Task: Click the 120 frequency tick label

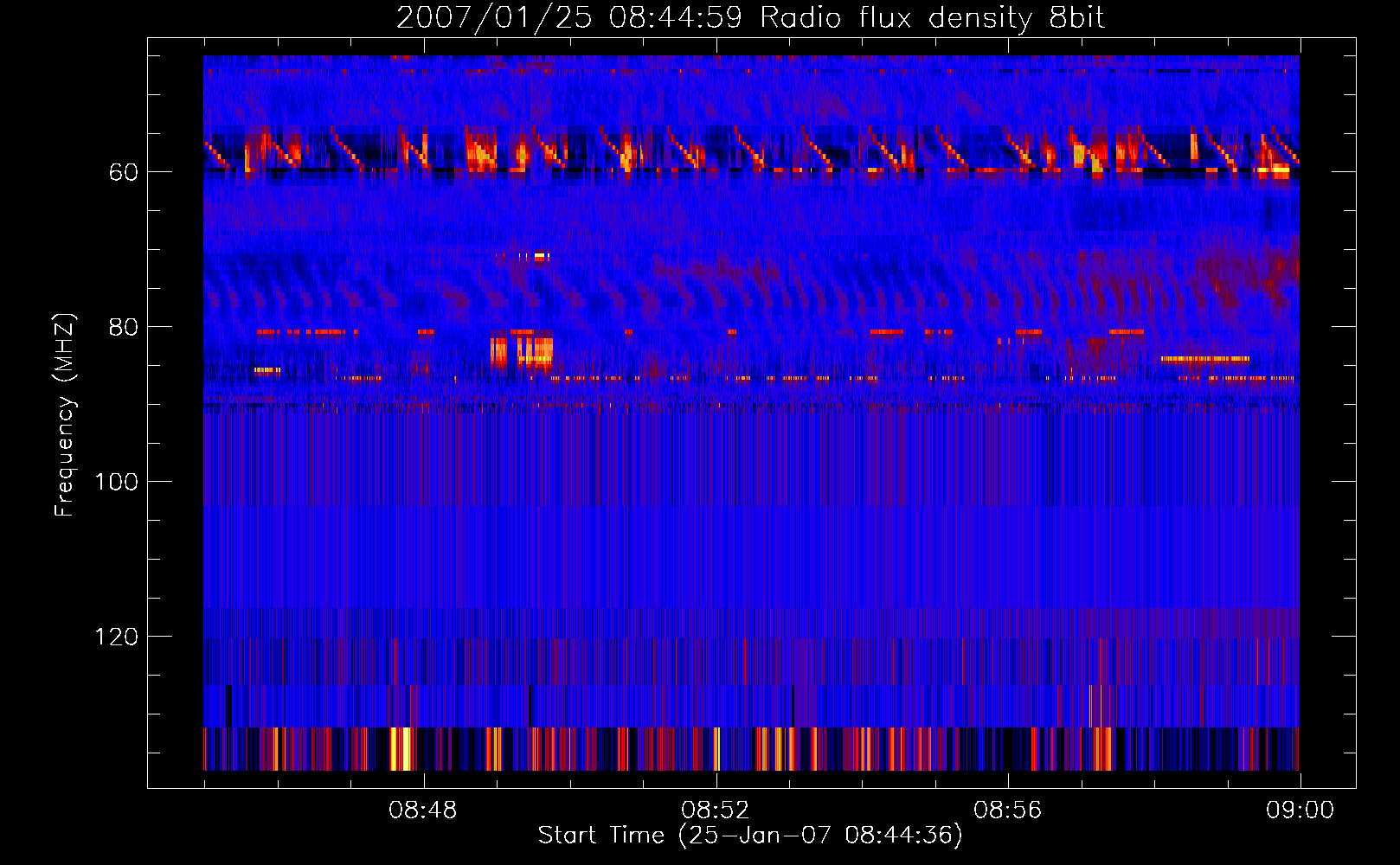Action: [116, 637]
